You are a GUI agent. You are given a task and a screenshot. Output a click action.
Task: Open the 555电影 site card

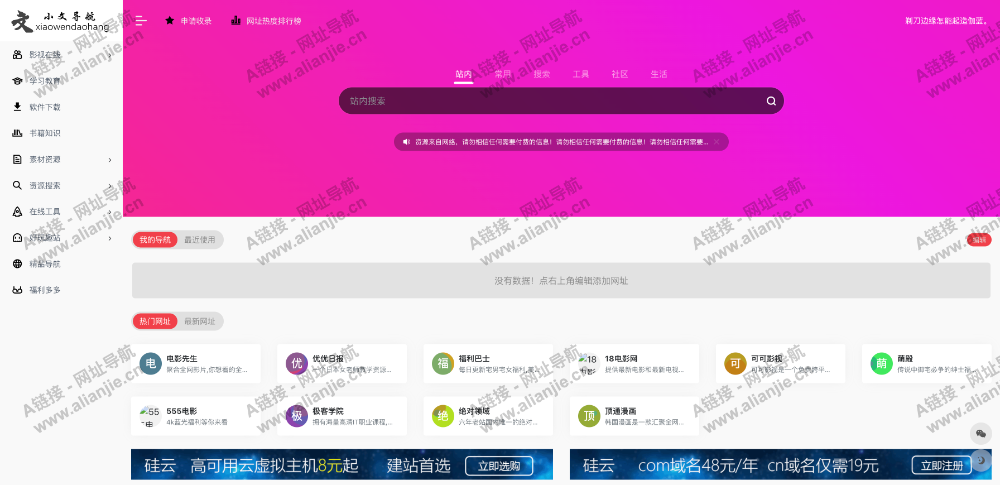tap(196, 416)
